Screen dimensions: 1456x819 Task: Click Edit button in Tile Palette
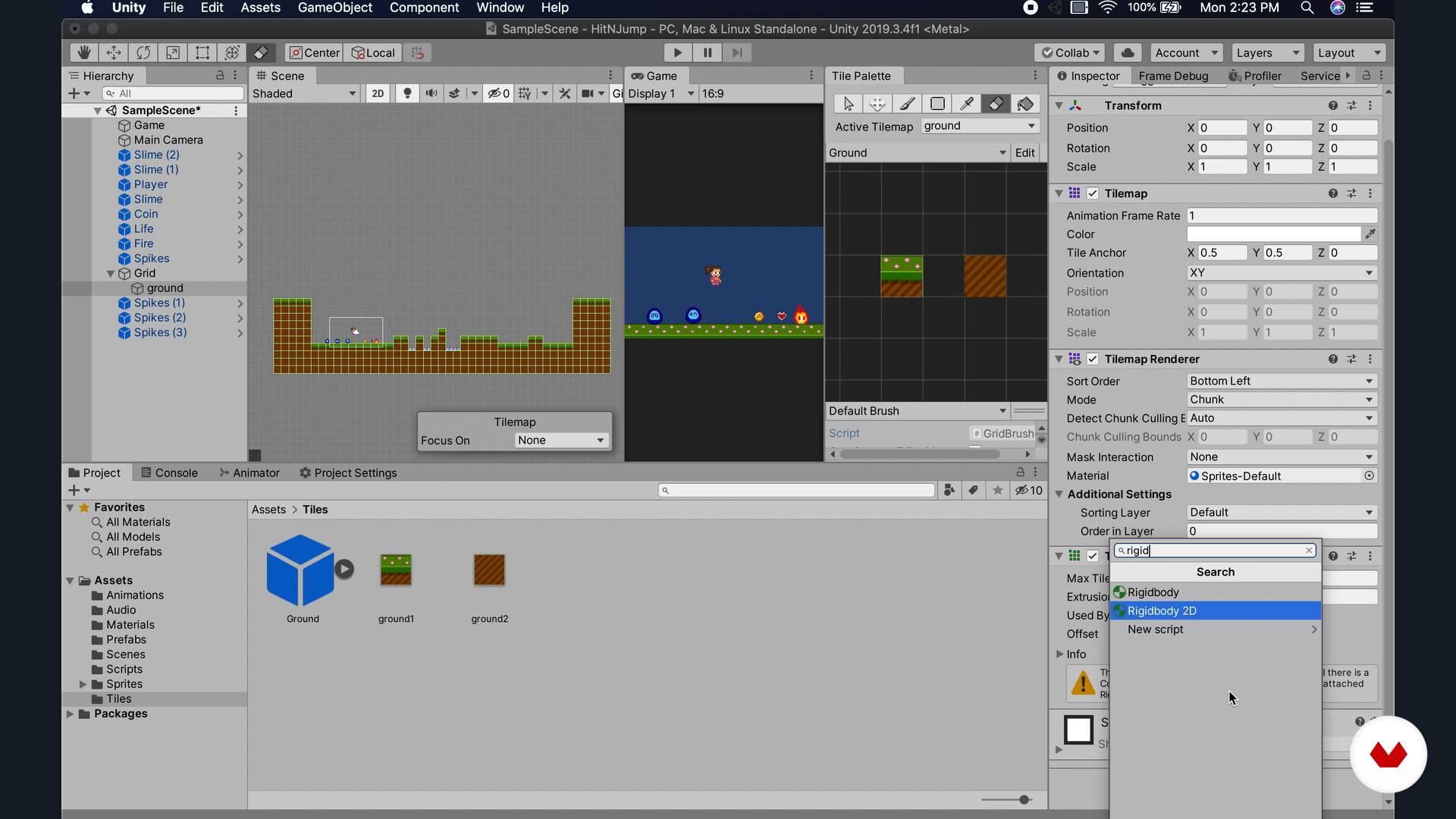pyautogui.click(x=1025, y=152)
